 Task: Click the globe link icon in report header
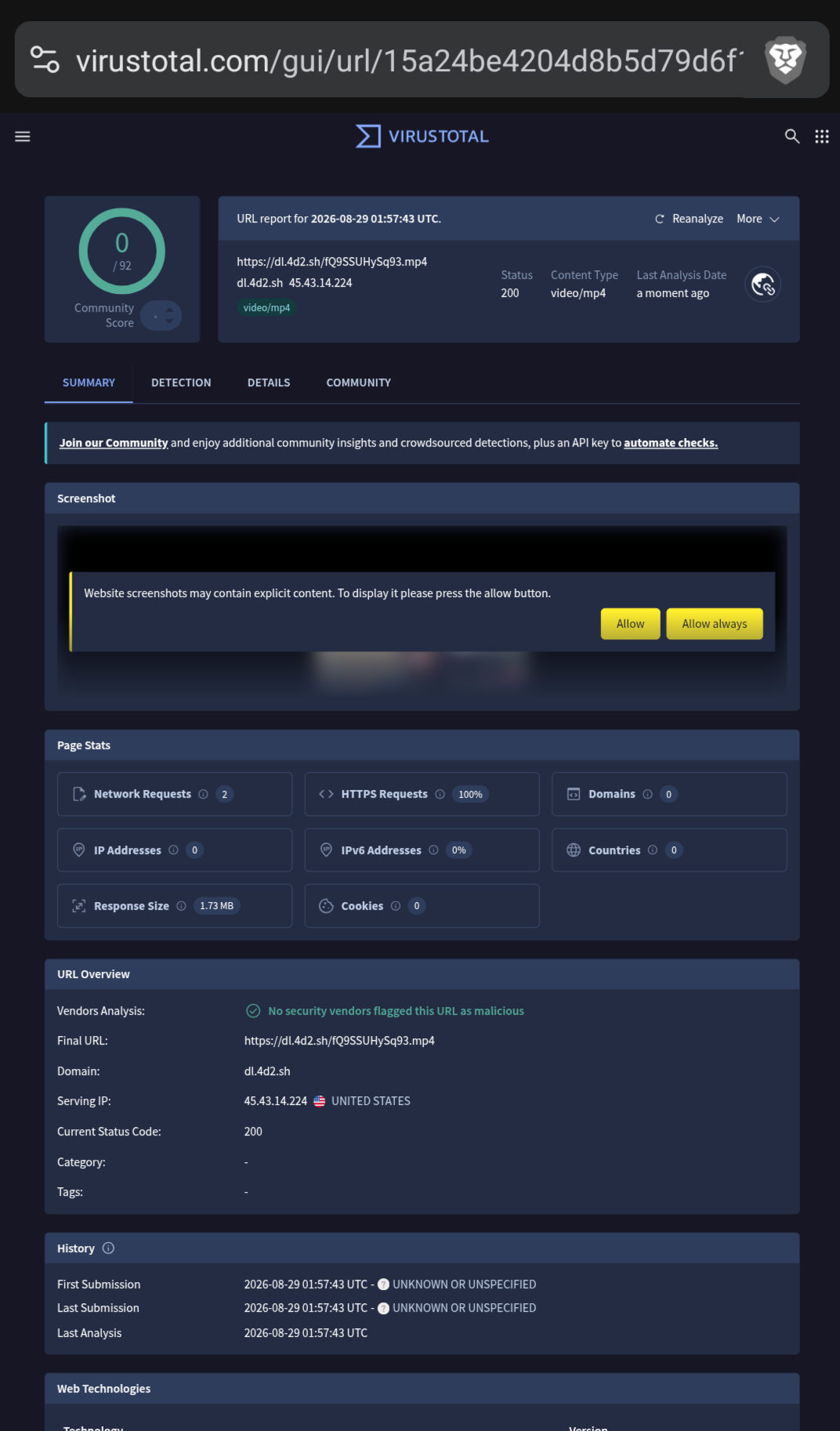tap(762, 284)
